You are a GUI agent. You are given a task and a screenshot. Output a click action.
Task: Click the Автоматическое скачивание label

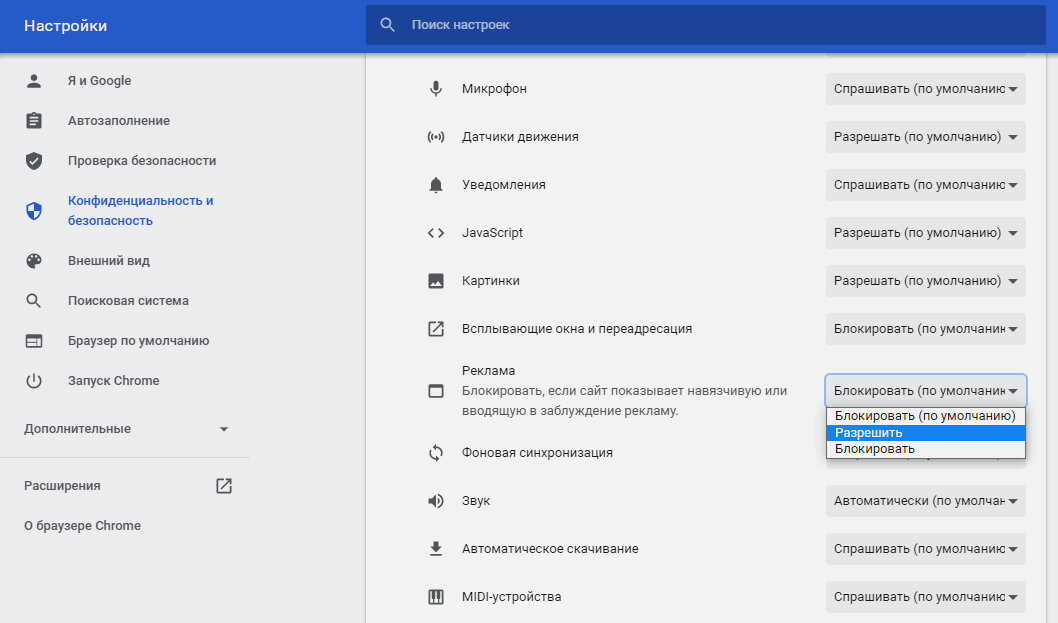[x=550, y=549]
